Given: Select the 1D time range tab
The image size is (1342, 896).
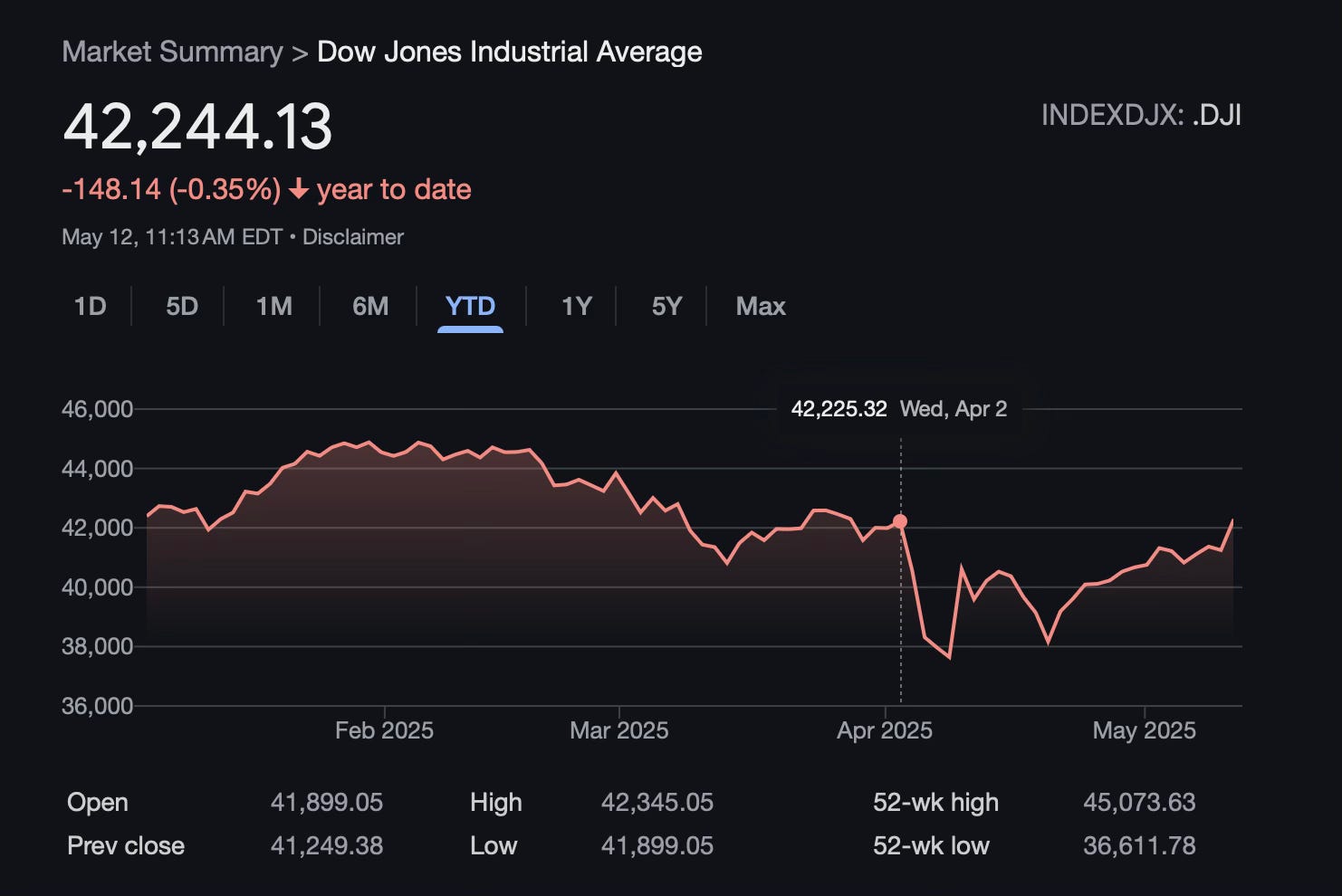Looking at the screenshot, I should pyautogui.click(x=90, y=306).
